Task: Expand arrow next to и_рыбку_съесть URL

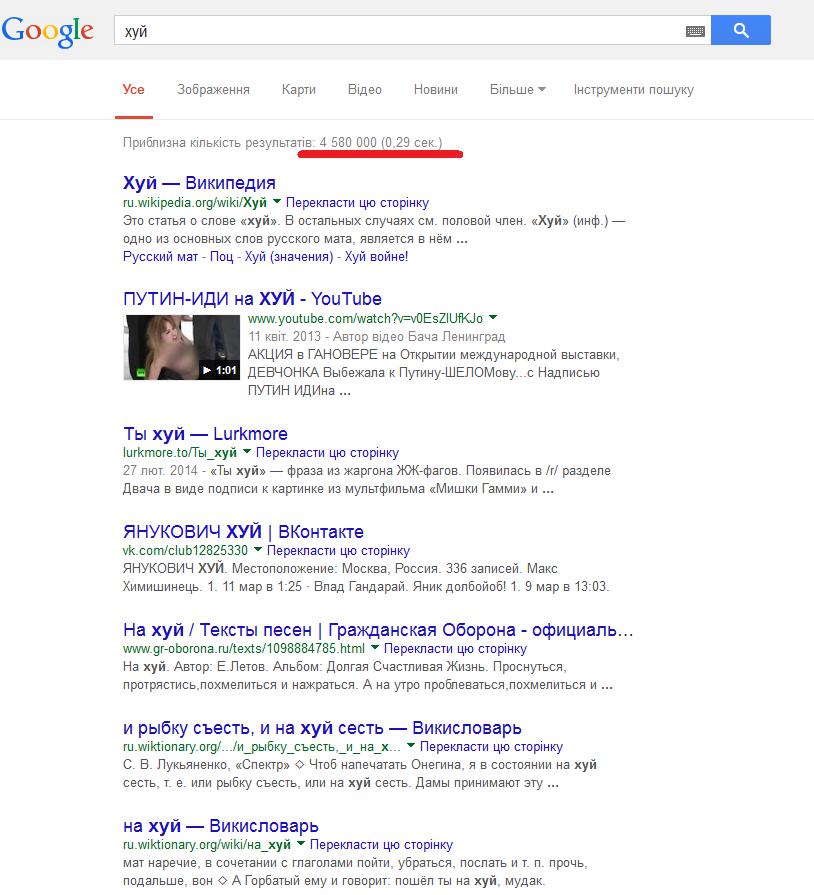Action: 410,746
